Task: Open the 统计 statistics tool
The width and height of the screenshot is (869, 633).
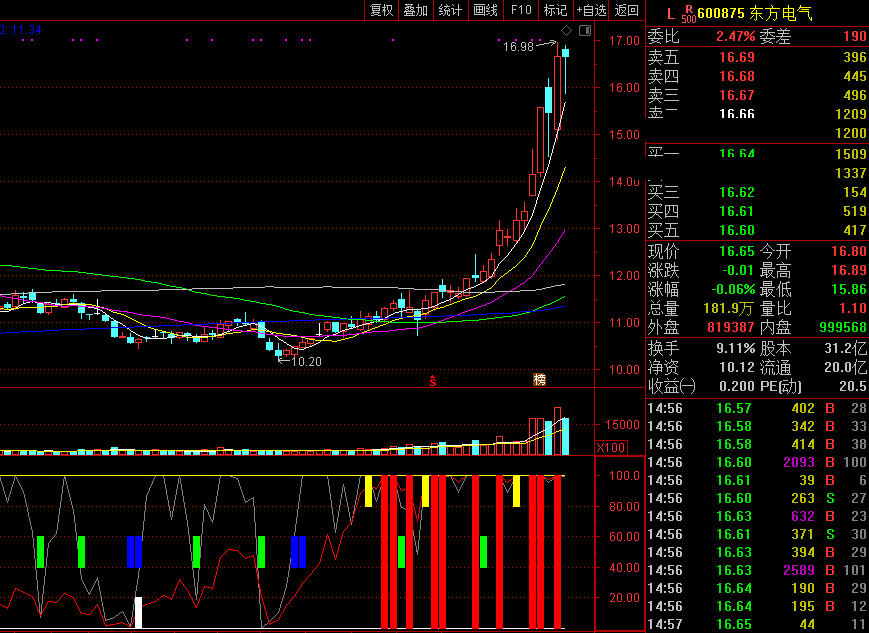Action: [x=450, y=10]
